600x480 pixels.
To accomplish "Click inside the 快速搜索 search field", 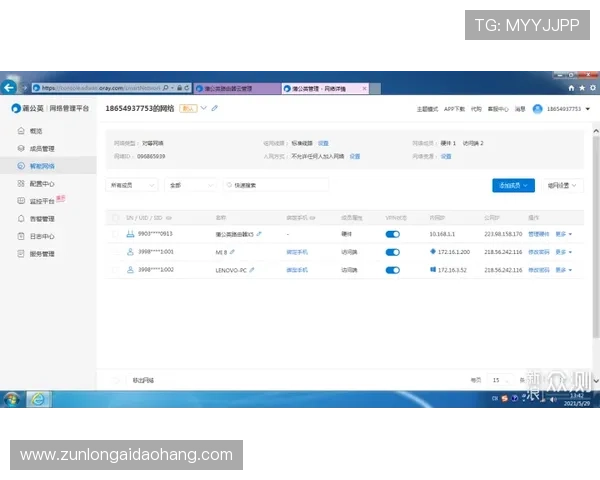I will pyautogui.click(x=276, y=185).
